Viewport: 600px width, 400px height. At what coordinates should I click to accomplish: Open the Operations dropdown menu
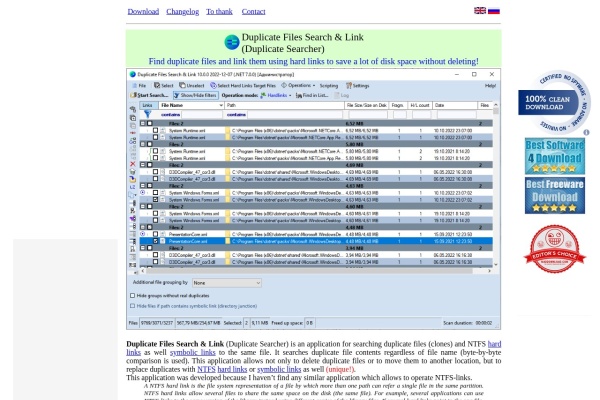(298, 85)
